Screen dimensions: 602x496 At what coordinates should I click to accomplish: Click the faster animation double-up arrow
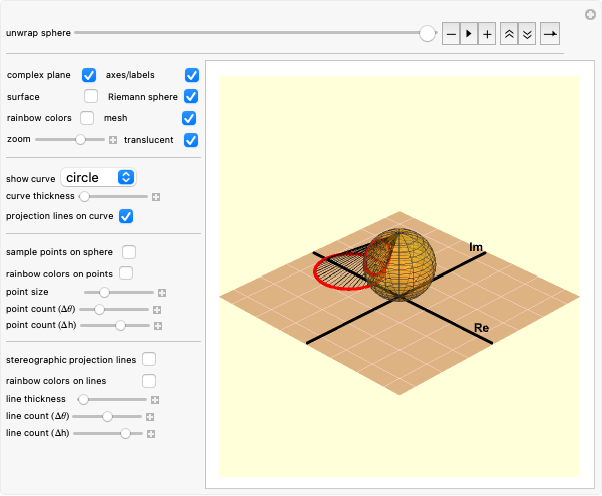(x=509, y=34)
